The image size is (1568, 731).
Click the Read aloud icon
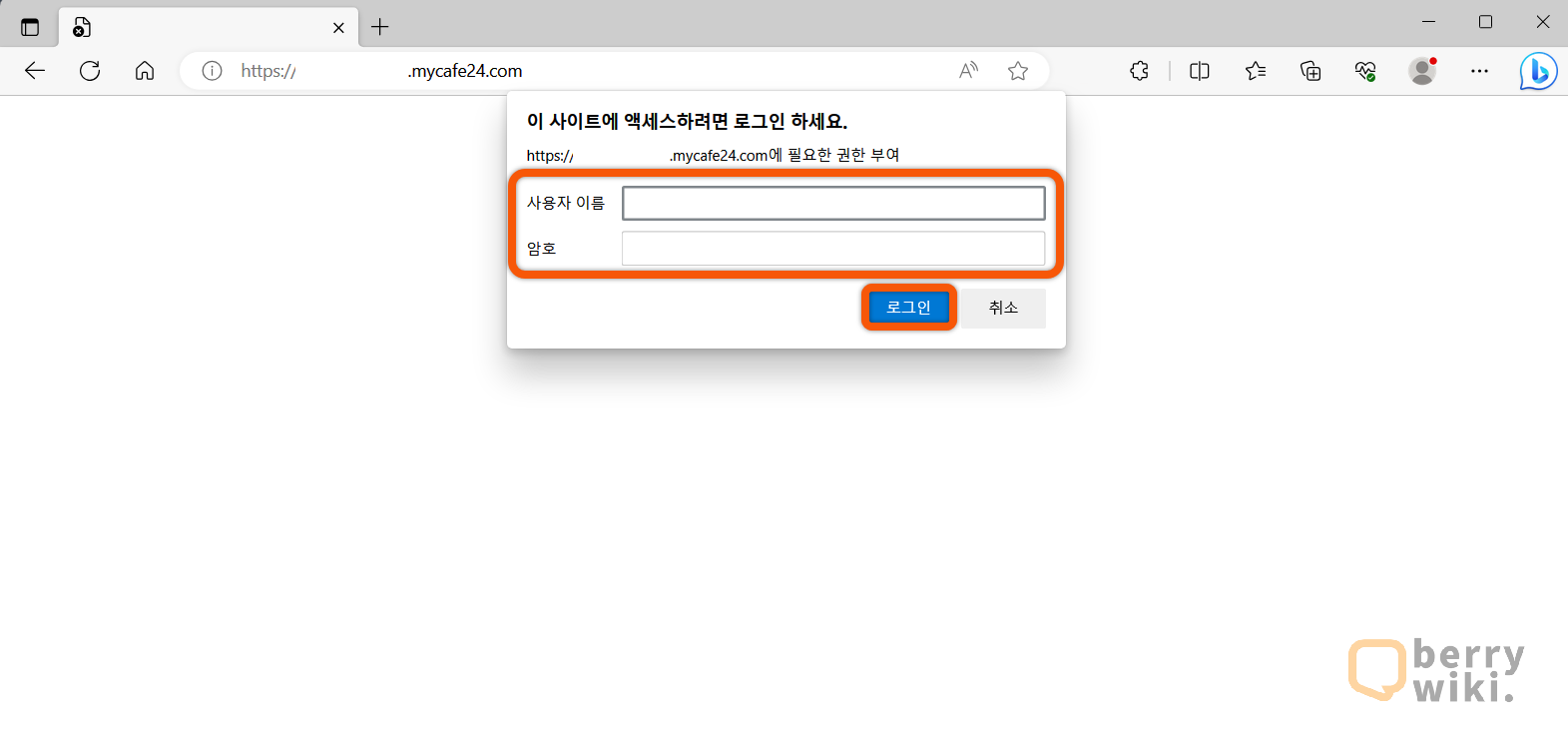coord(969,71)
